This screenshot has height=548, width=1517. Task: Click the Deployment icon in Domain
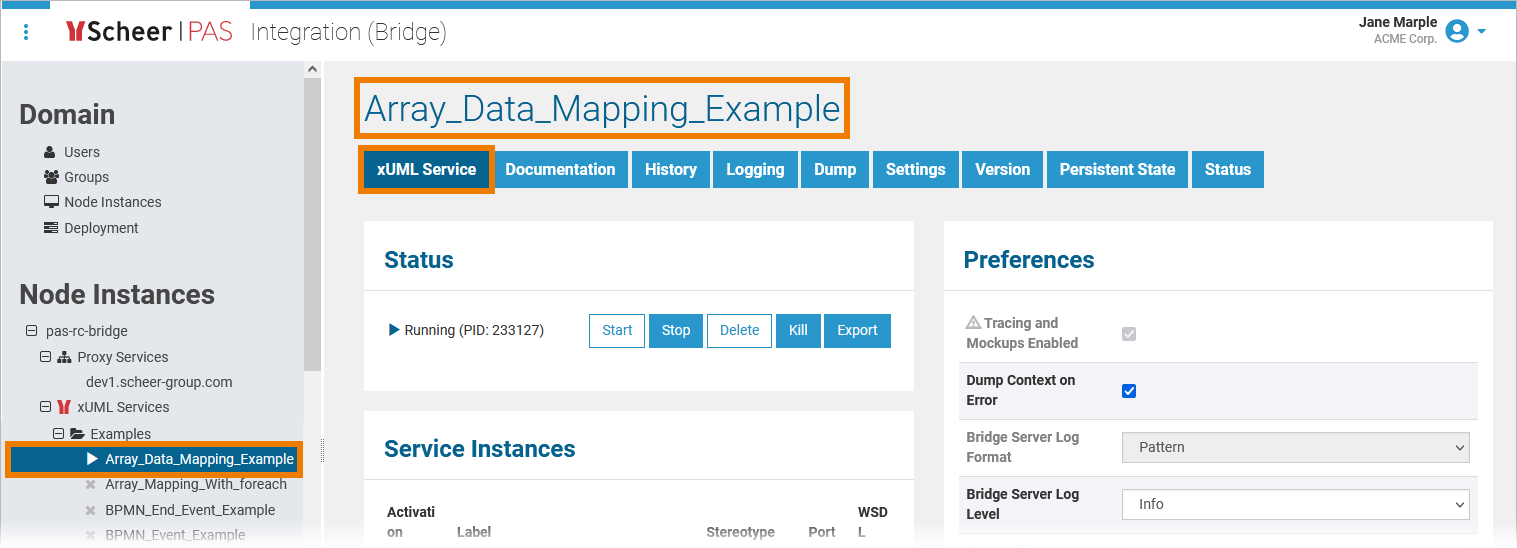(x=51, y=228)
